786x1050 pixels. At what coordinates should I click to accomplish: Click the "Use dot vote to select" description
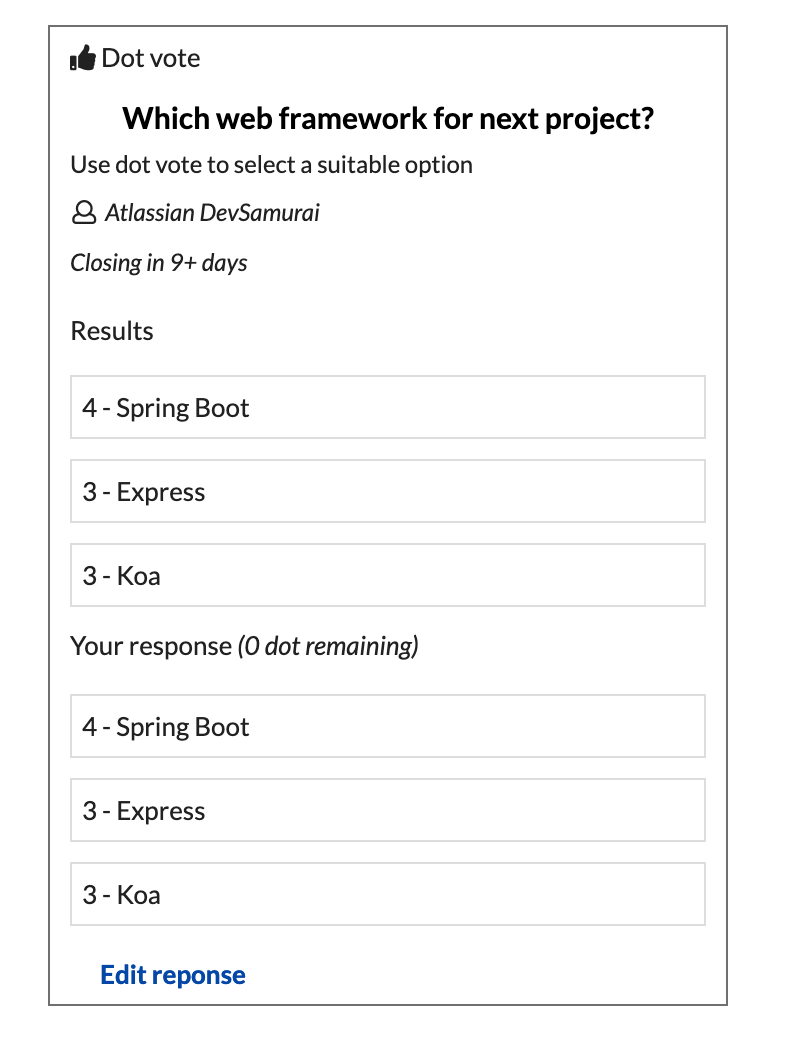(x=271, y=165)
